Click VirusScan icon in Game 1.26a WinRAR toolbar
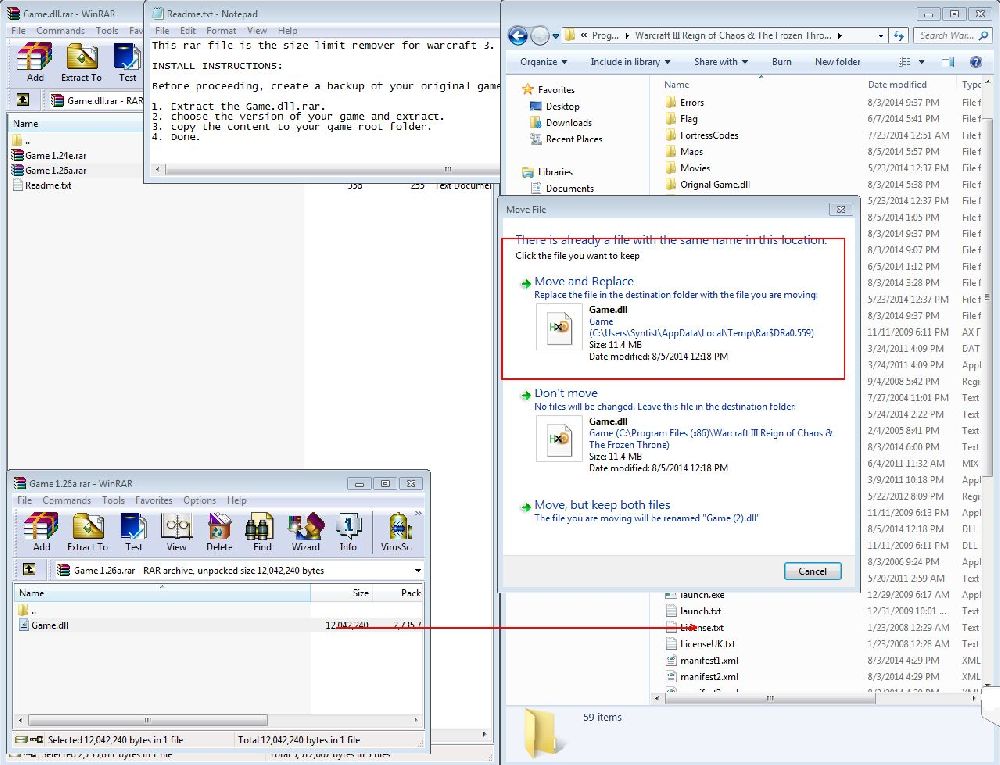The width and height of the screenshot is (1000, 765). tap(397, 532)
